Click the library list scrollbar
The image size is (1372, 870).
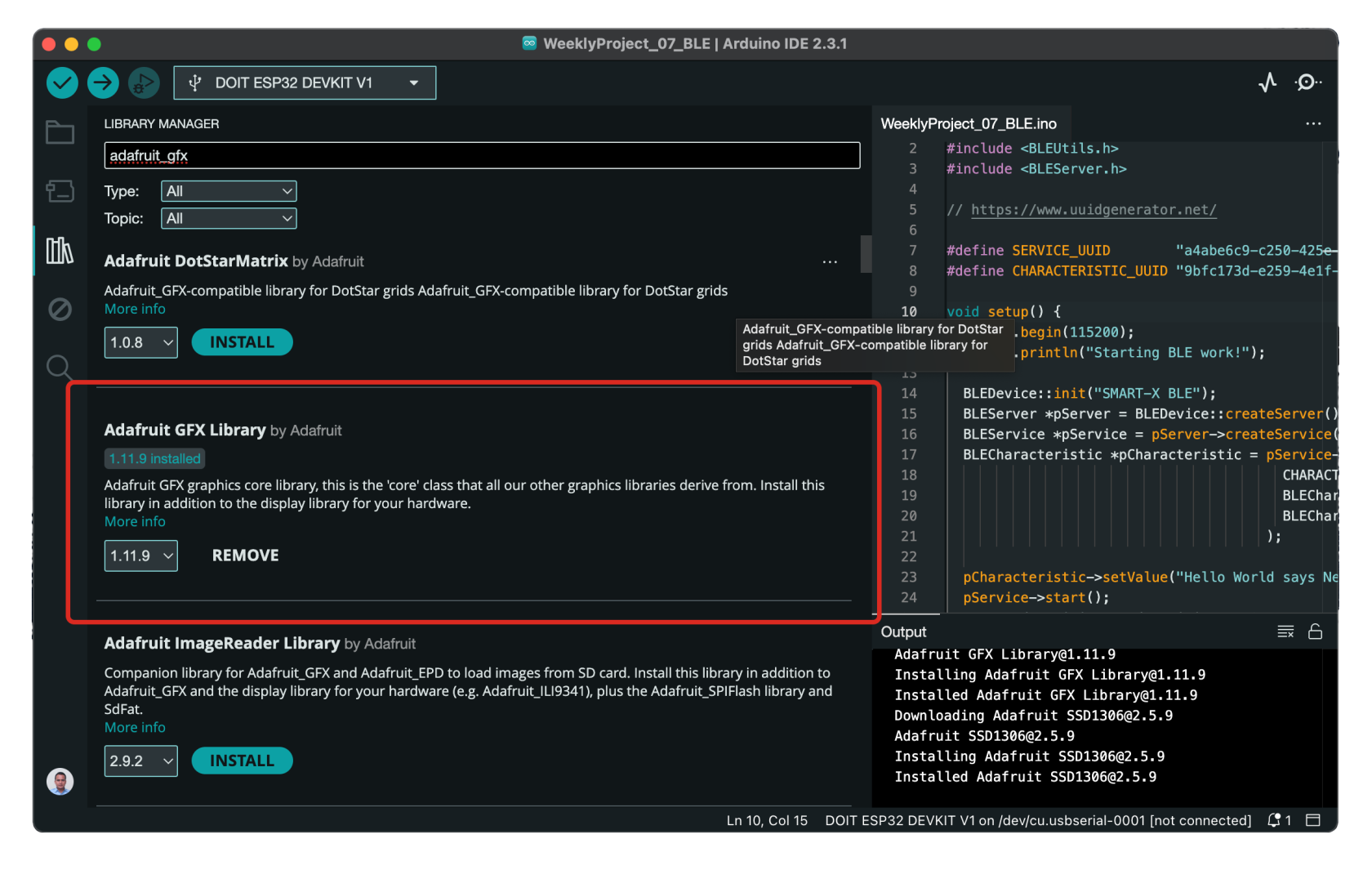click(x=866, y=253)
